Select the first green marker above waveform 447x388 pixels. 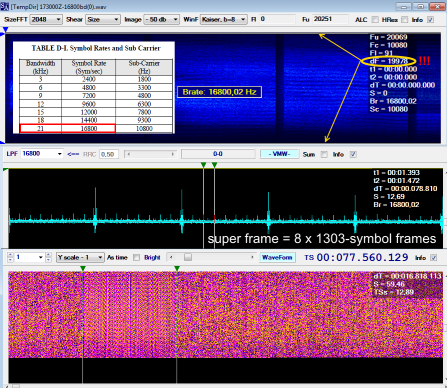tap(203, 165)
